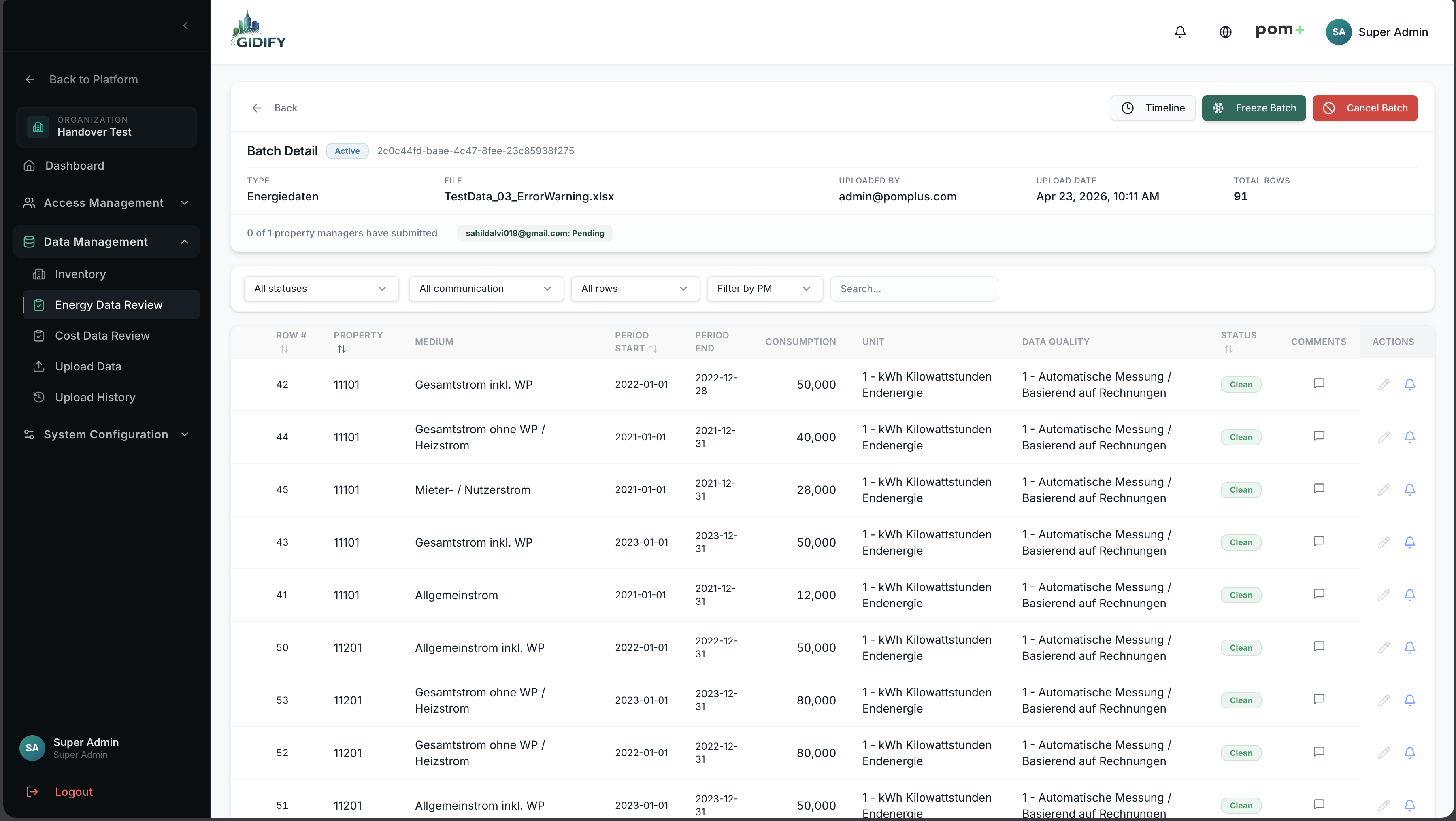The image size is (1456, 821).
Task: Click the Clean status badge for row 42
Action: point(1241,385)
